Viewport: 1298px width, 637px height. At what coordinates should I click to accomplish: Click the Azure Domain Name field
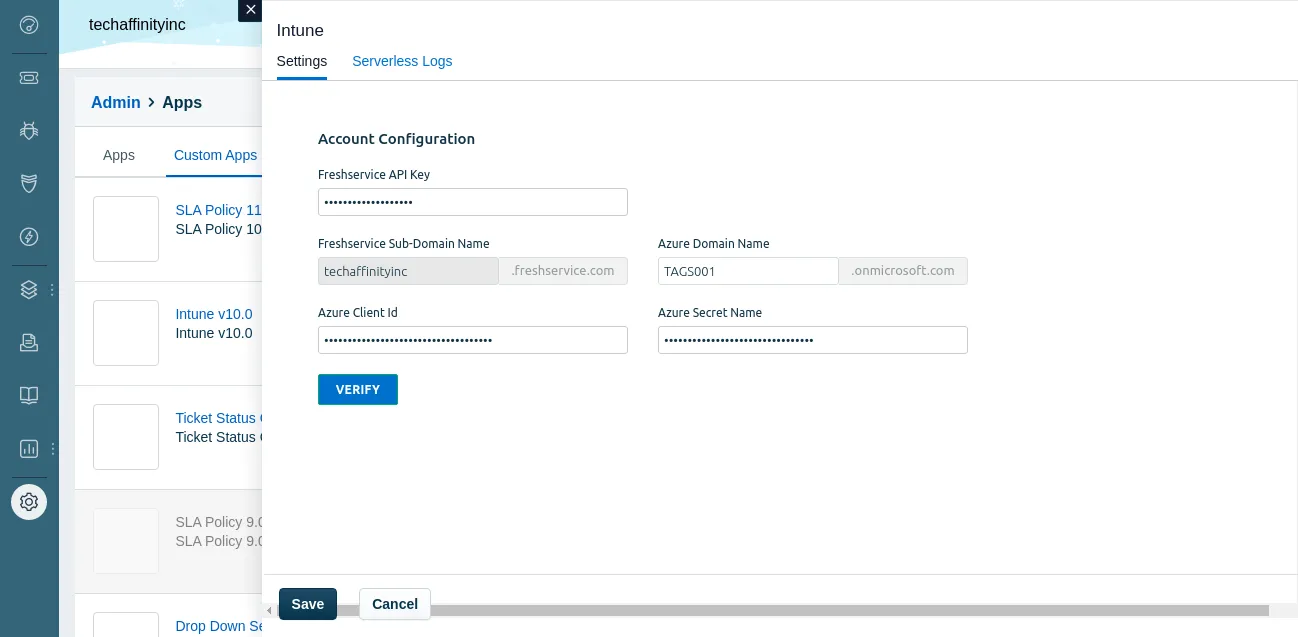[748, 271]
